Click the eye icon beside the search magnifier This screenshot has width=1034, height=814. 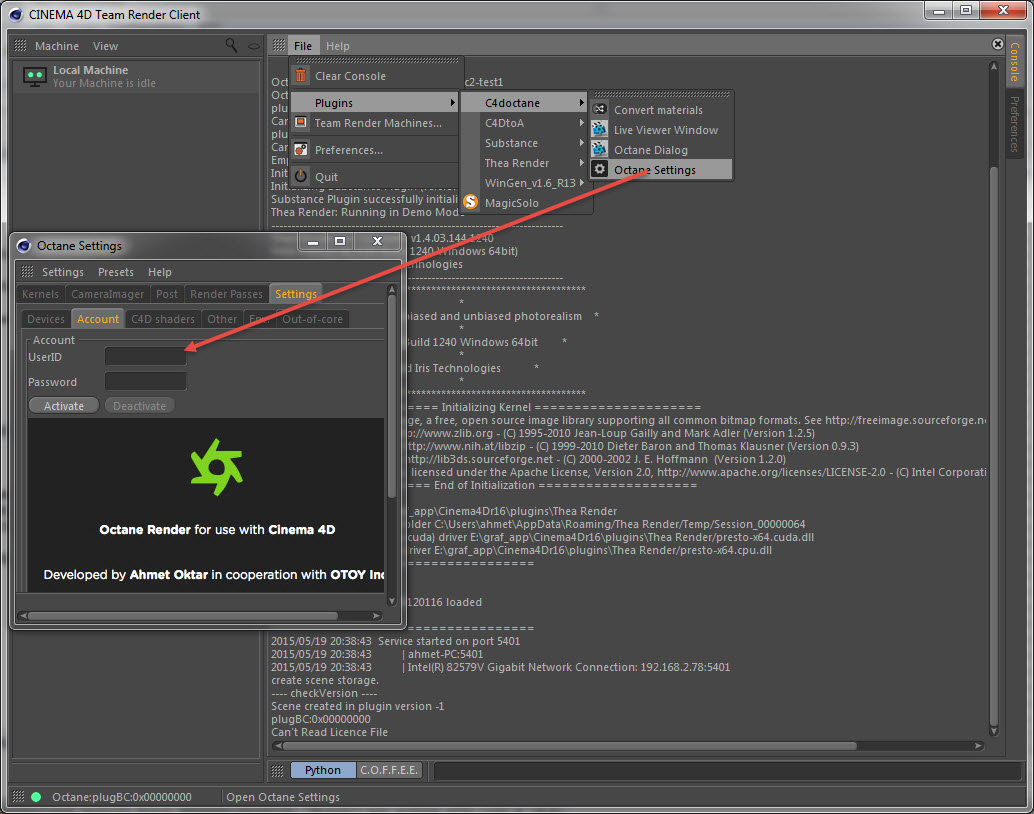point(254,46)
